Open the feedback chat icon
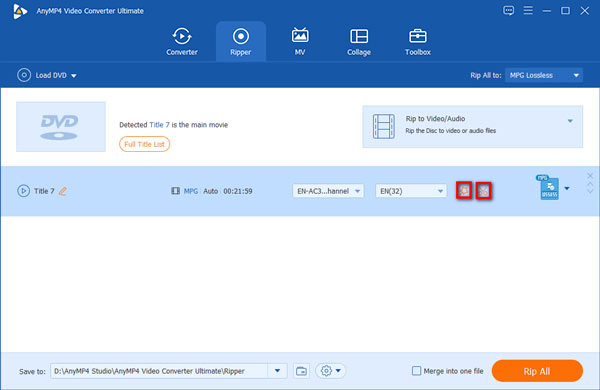Screen dimensions: 600x390 509,10
